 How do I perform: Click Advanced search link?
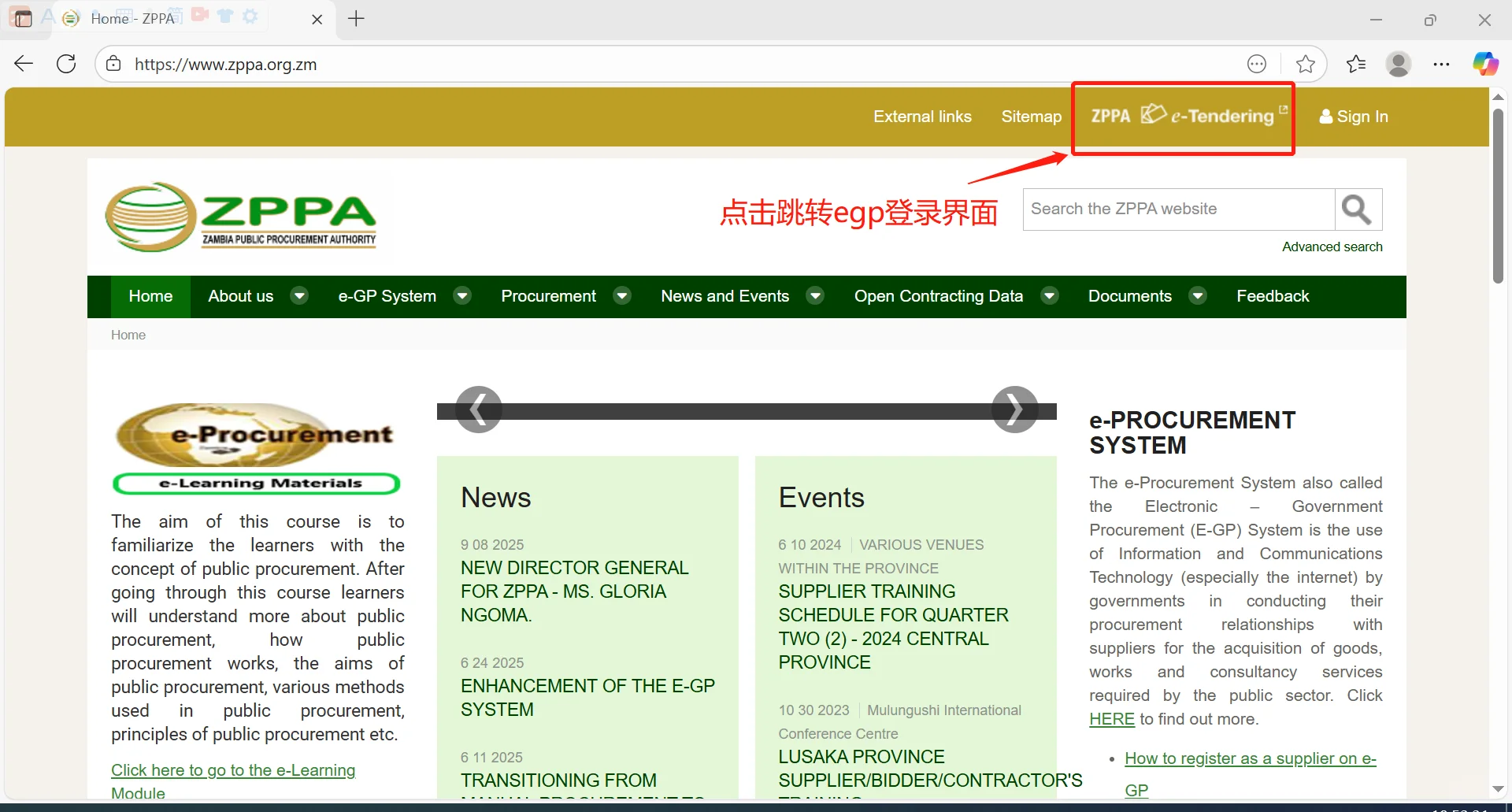pos(1332,247)
